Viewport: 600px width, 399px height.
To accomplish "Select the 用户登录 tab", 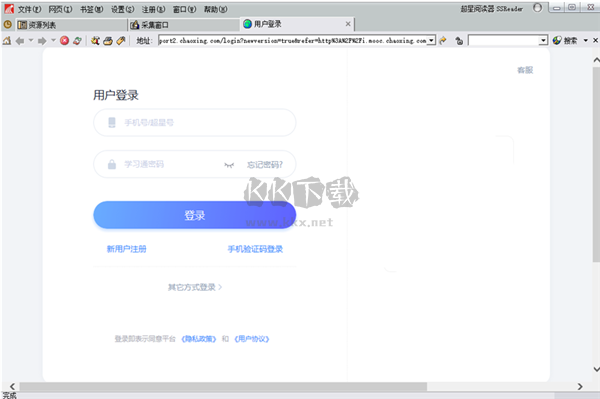I will point(297,24).
